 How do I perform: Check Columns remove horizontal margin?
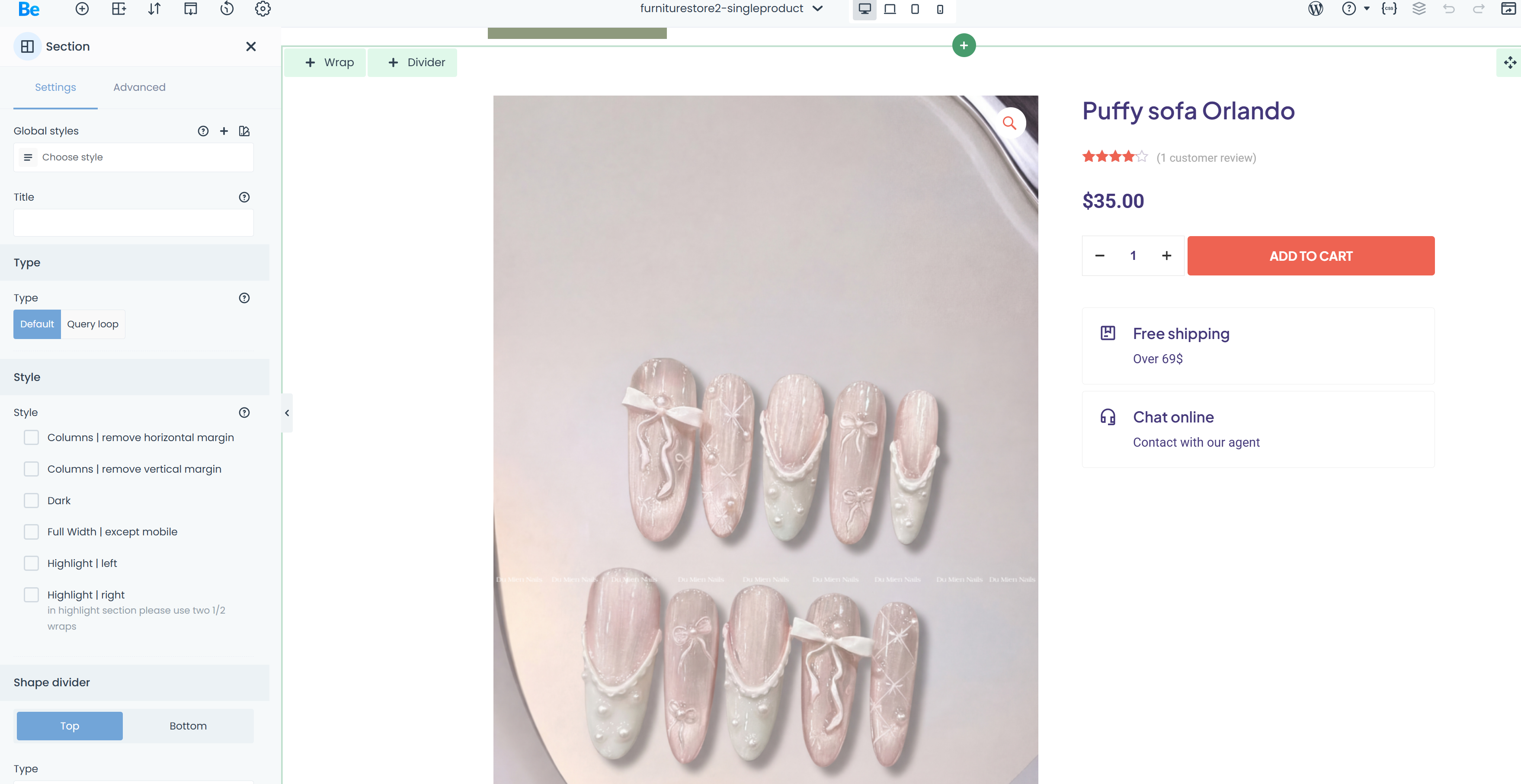coord(31,438)
